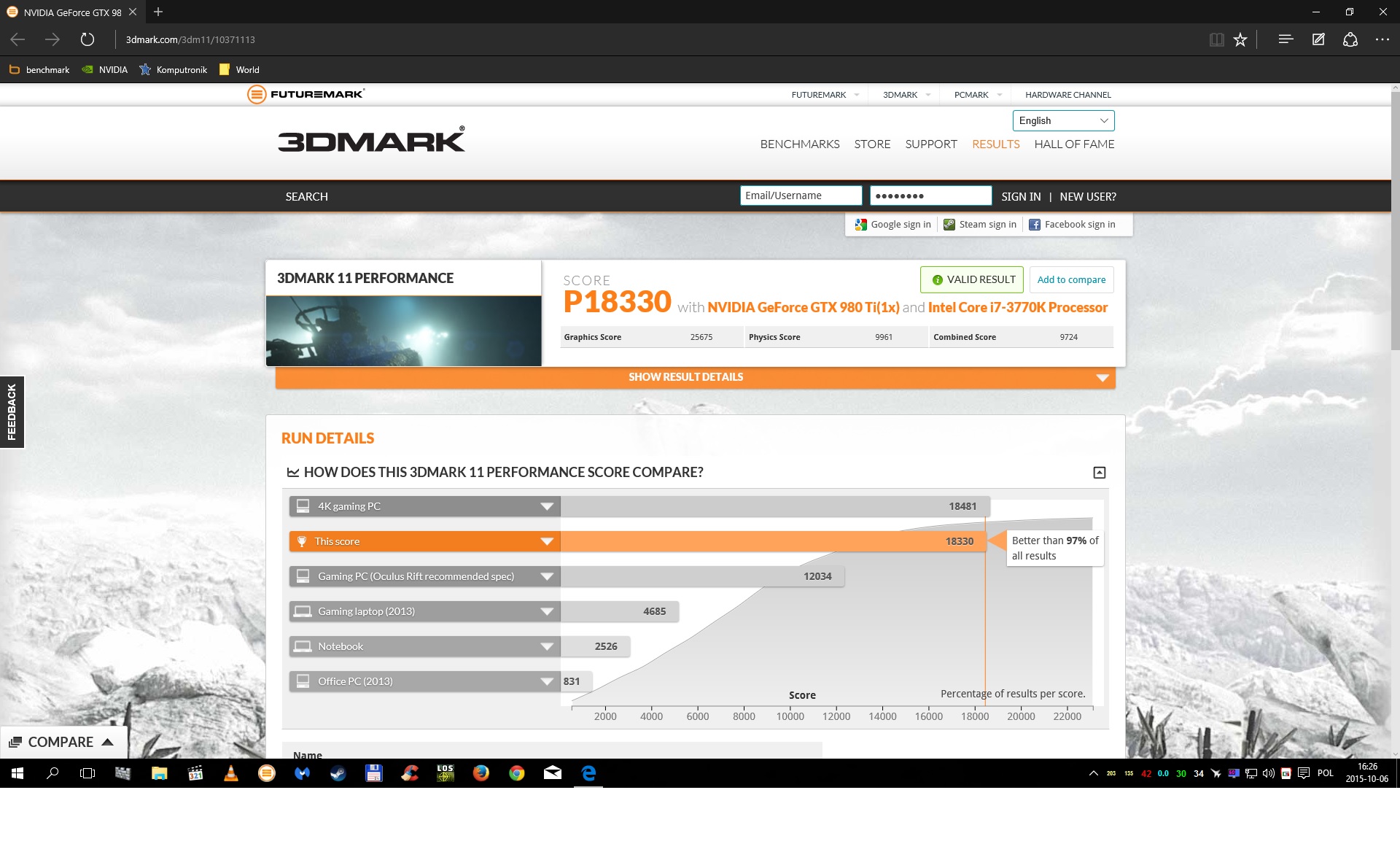Image resolution: width=1400 pixels, height=852 pixels.
Task: Open the Komputronik bookmark
Action: [x=174, y=70]
